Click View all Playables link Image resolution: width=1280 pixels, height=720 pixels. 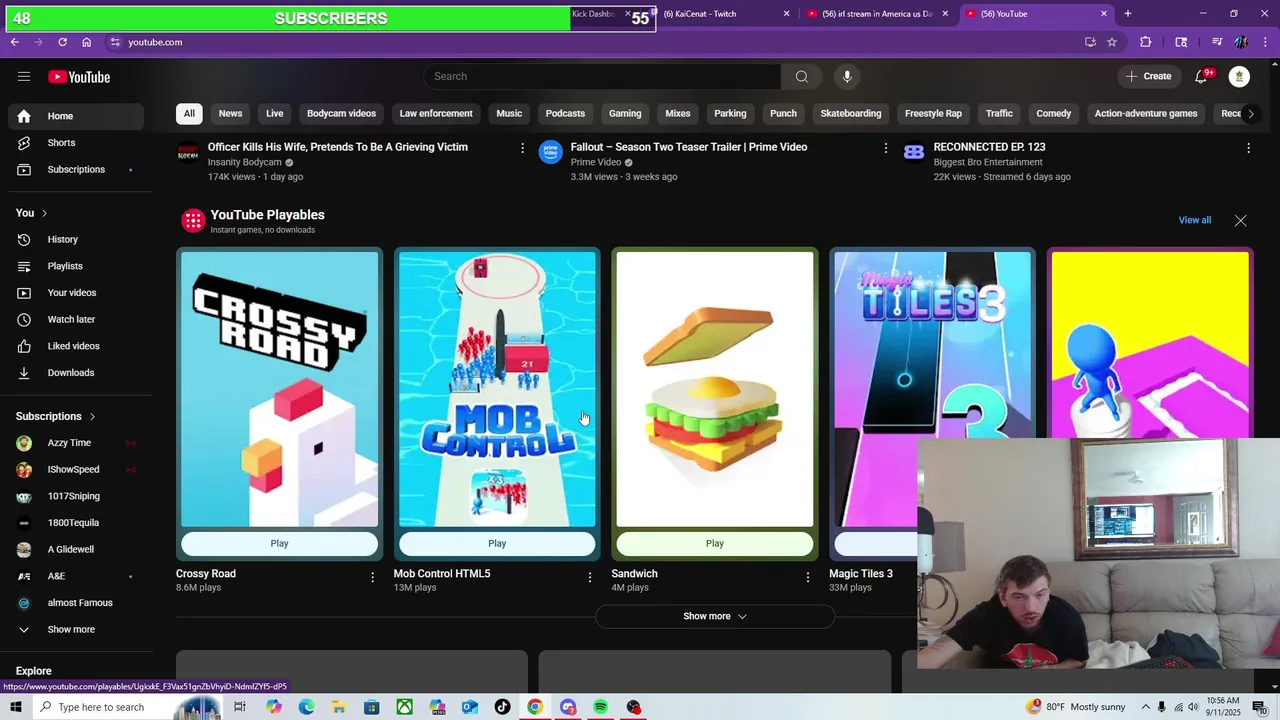[1194, 220]
